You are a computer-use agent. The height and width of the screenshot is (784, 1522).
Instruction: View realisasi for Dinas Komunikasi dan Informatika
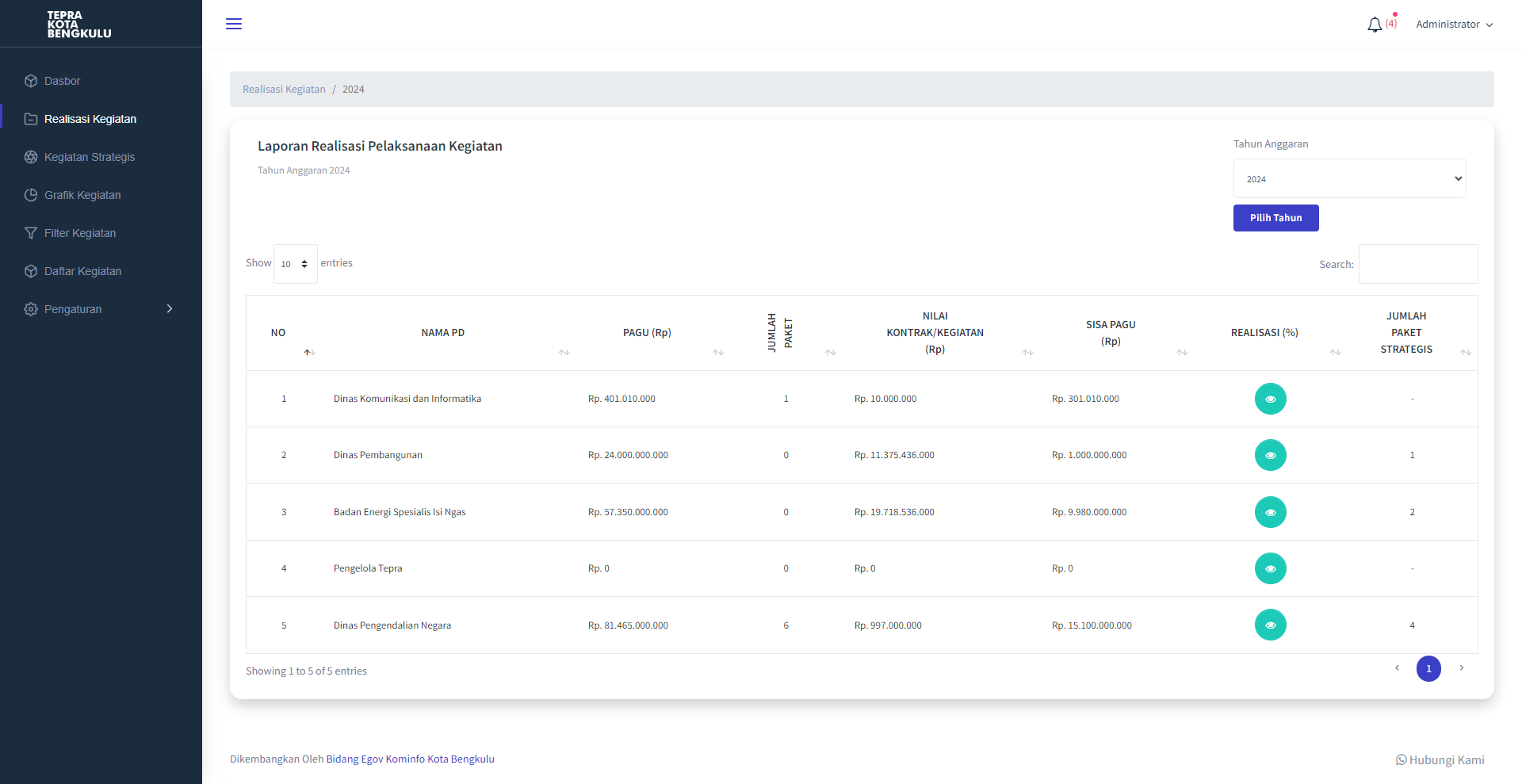coord(1270,399)
